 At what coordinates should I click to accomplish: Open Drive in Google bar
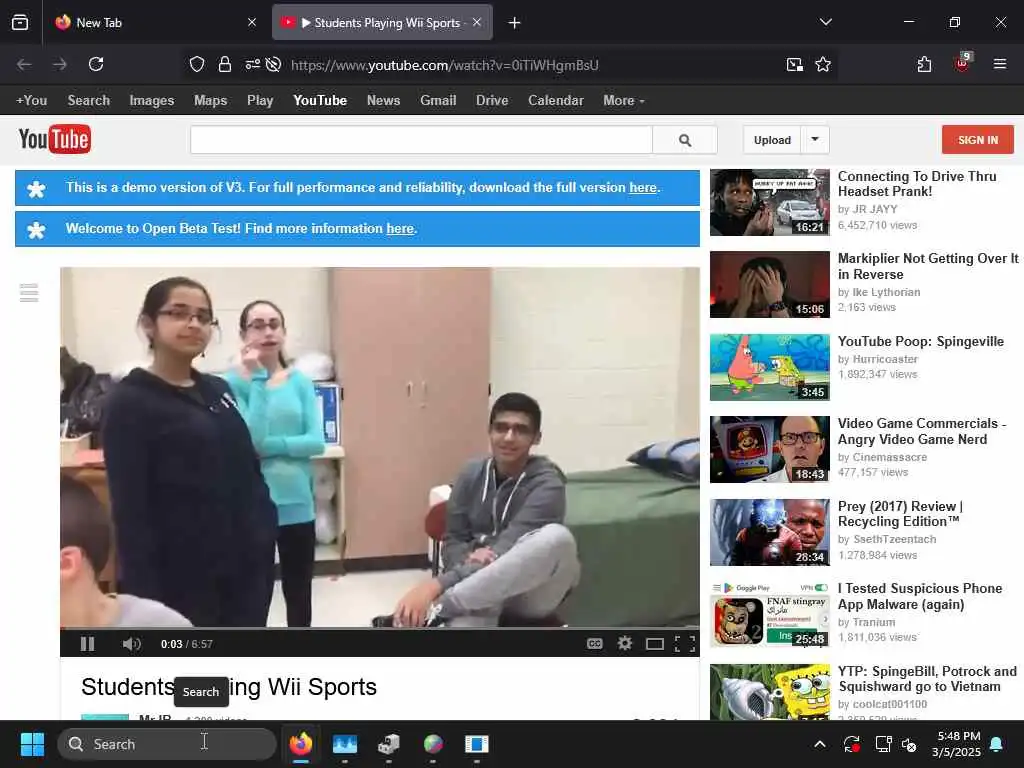(492, 101)
